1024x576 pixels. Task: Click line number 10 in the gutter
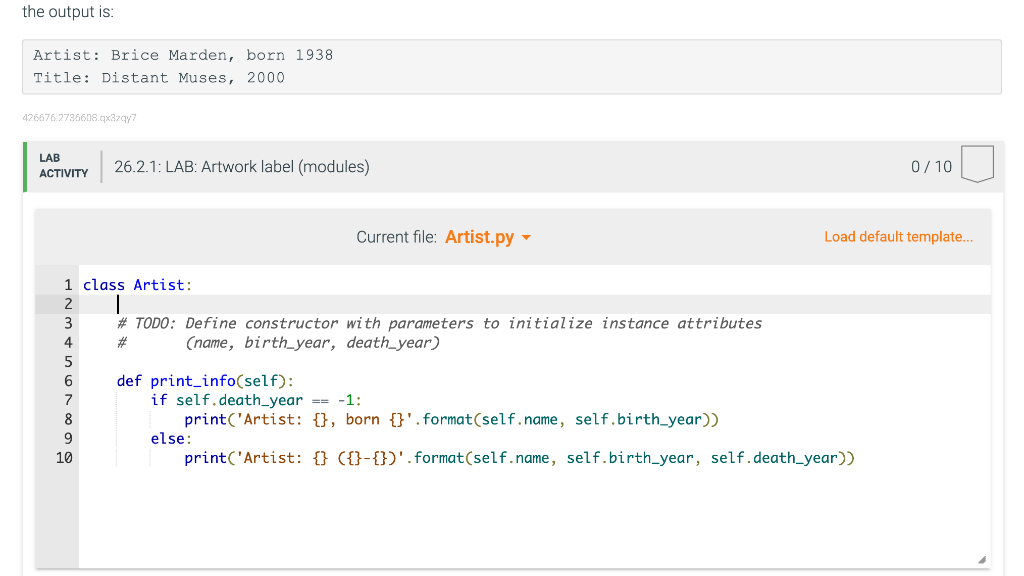click(x=64, y=457)
